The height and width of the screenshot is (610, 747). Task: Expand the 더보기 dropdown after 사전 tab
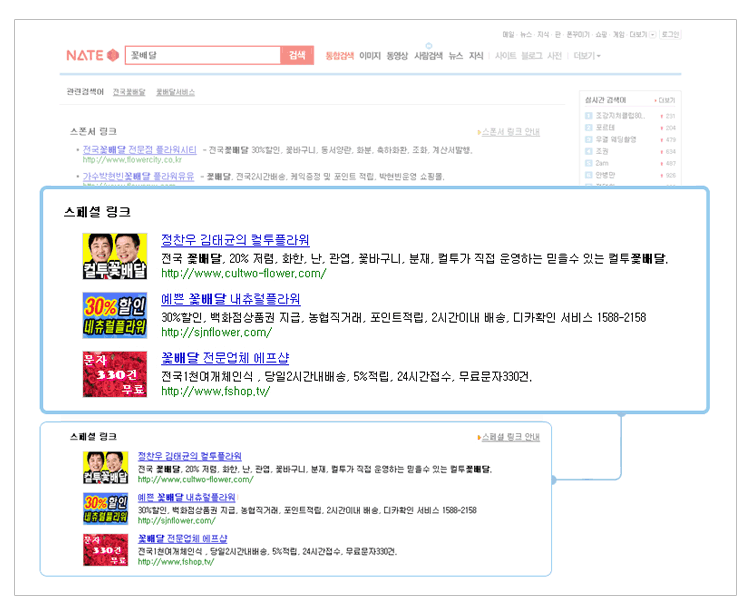pos(587,56)
